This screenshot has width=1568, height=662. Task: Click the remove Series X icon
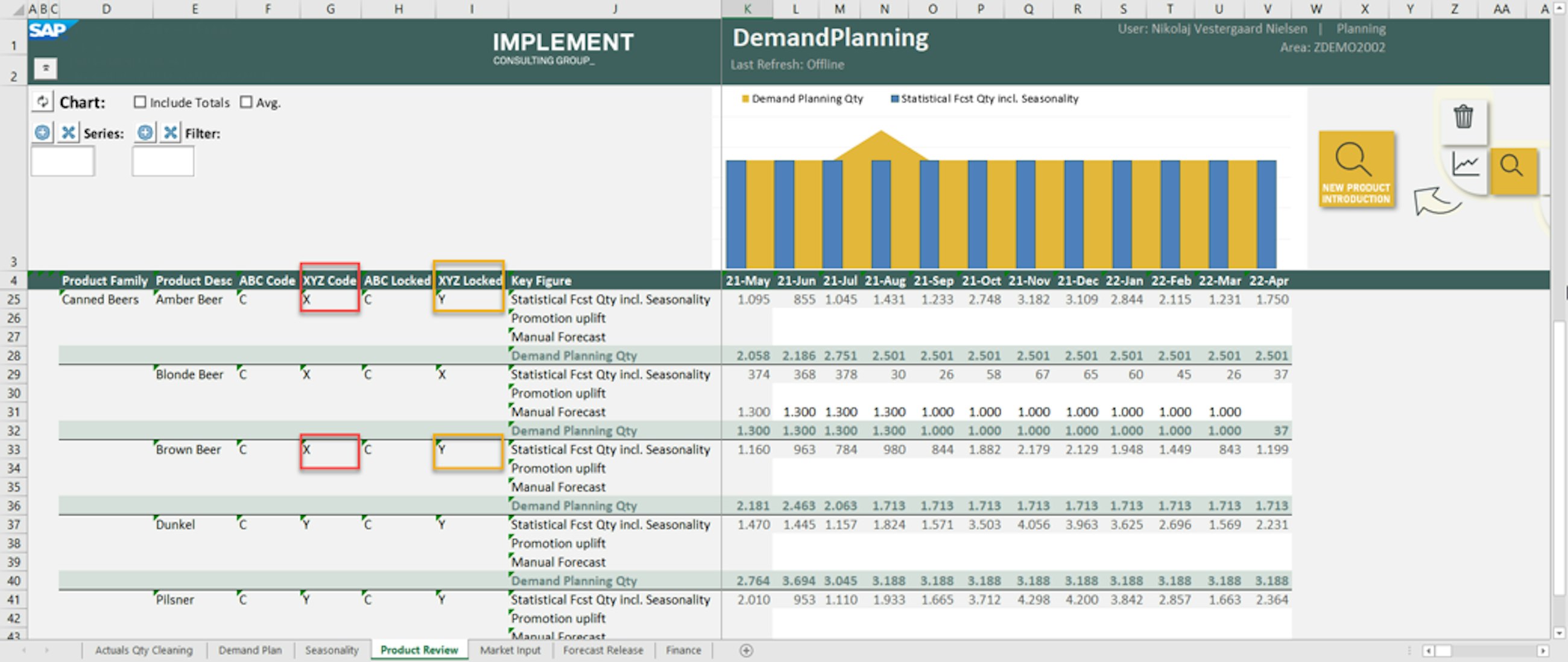68,133
